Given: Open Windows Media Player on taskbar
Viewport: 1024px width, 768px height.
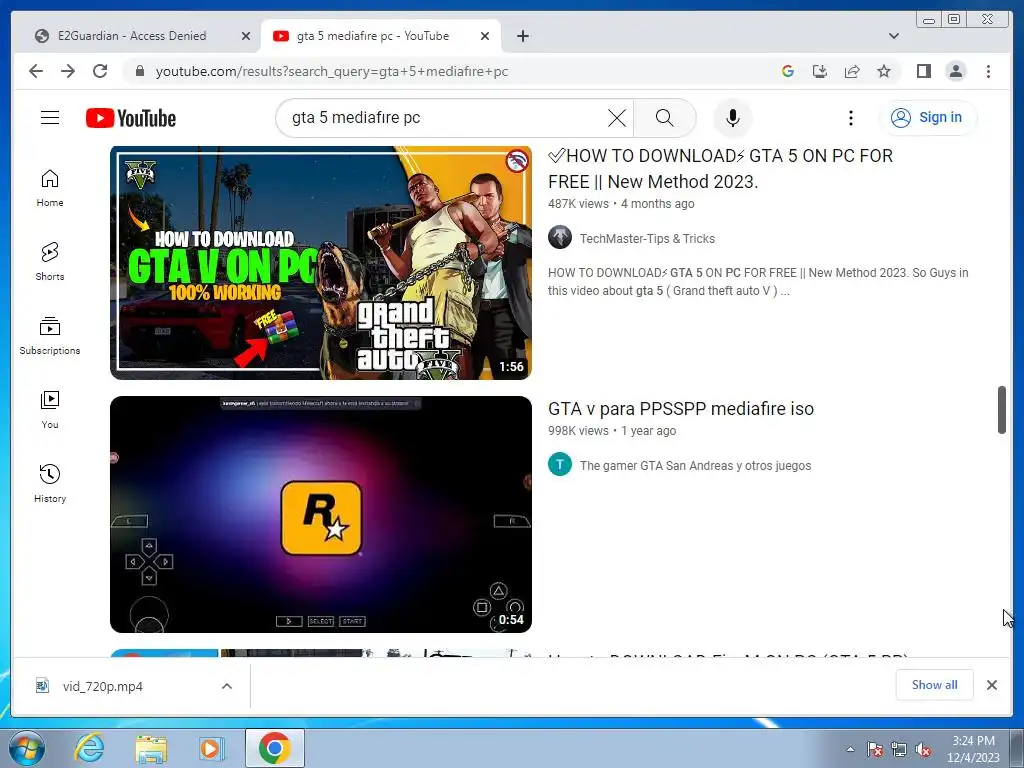Looking at the screenshot, I should (211, 748).
